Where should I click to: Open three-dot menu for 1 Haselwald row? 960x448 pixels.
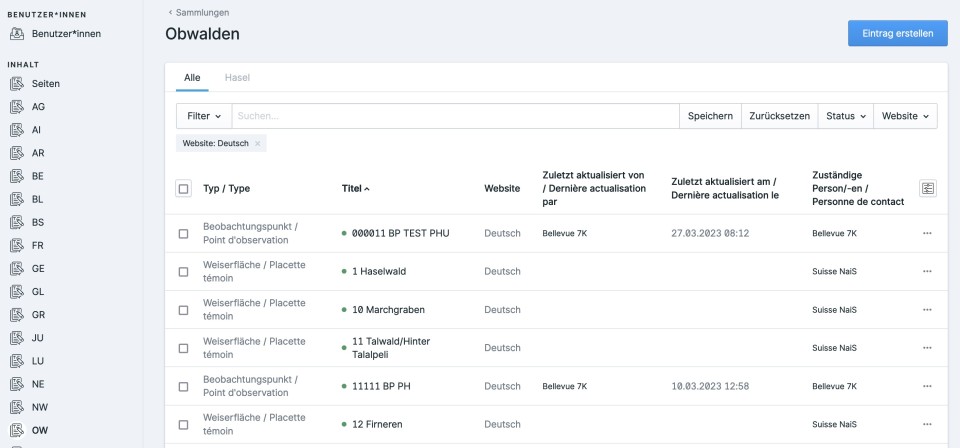point(927,271)
